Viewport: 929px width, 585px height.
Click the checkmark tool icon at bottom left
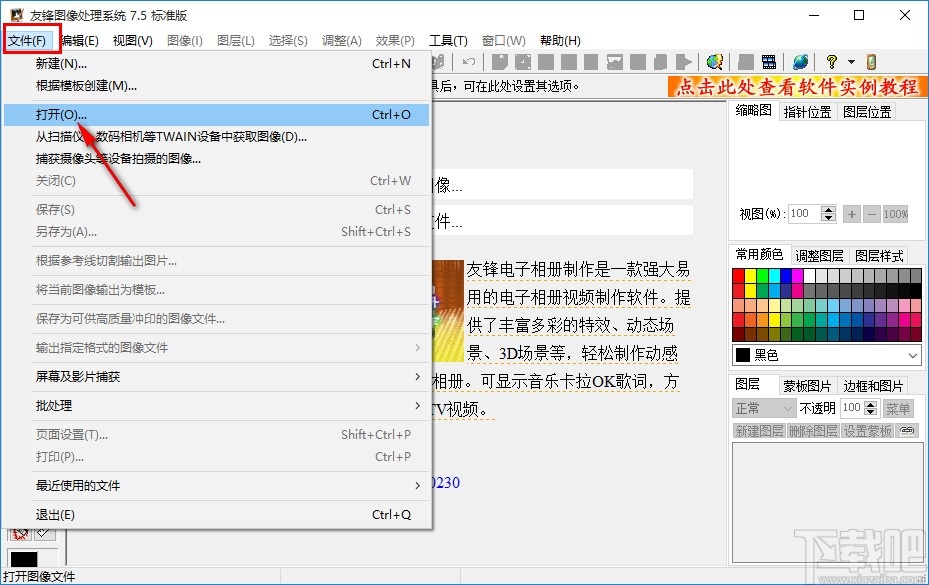click(43, 533)
